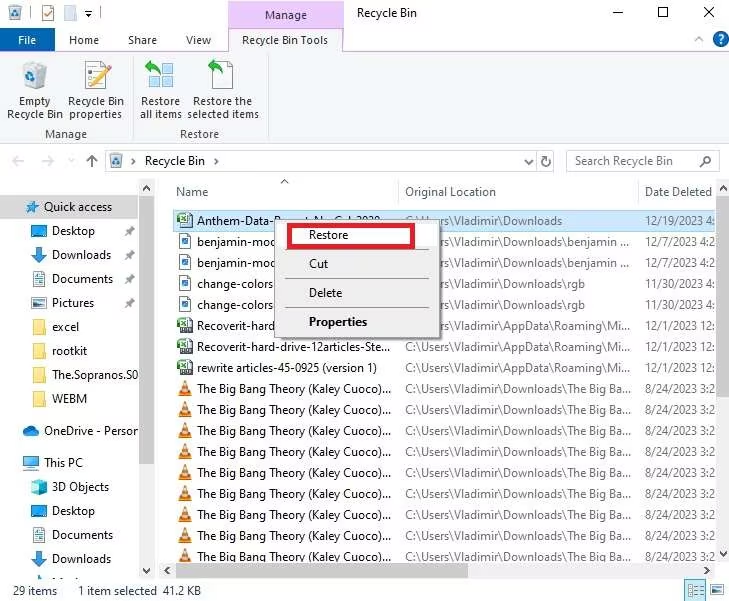This screenshot has width=729, height=601.
Task: Switch to details view in status bar
Action: point(695,590)
